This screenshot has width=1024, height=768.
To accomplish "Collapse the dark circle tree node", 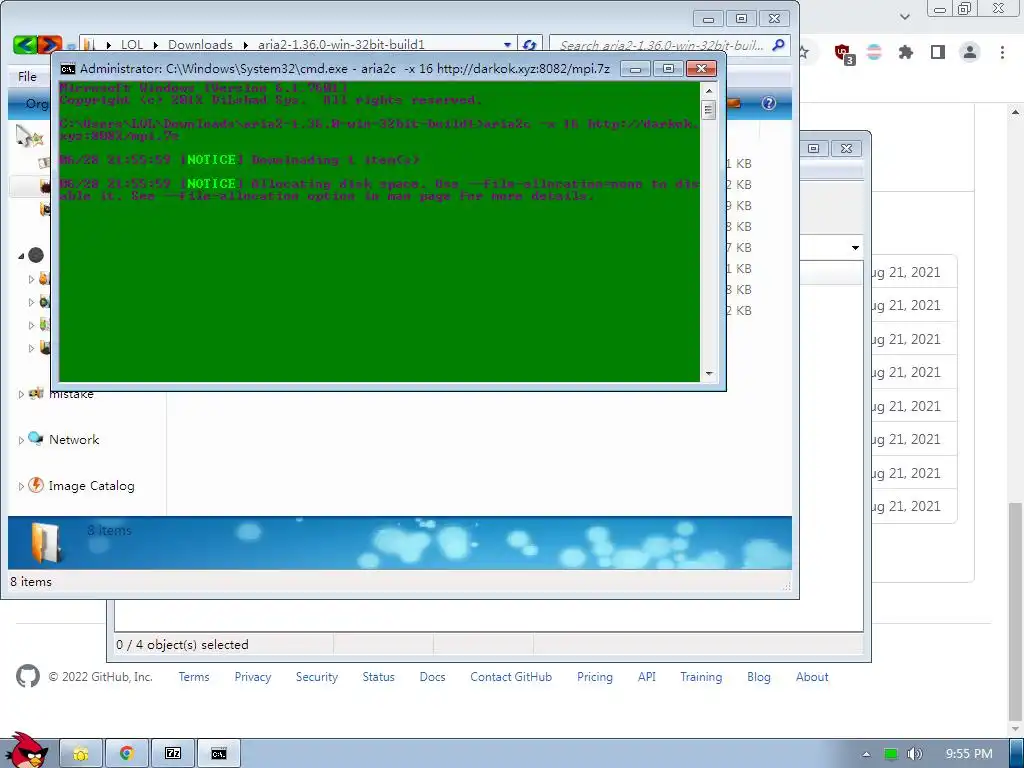I will coord(21,256).
